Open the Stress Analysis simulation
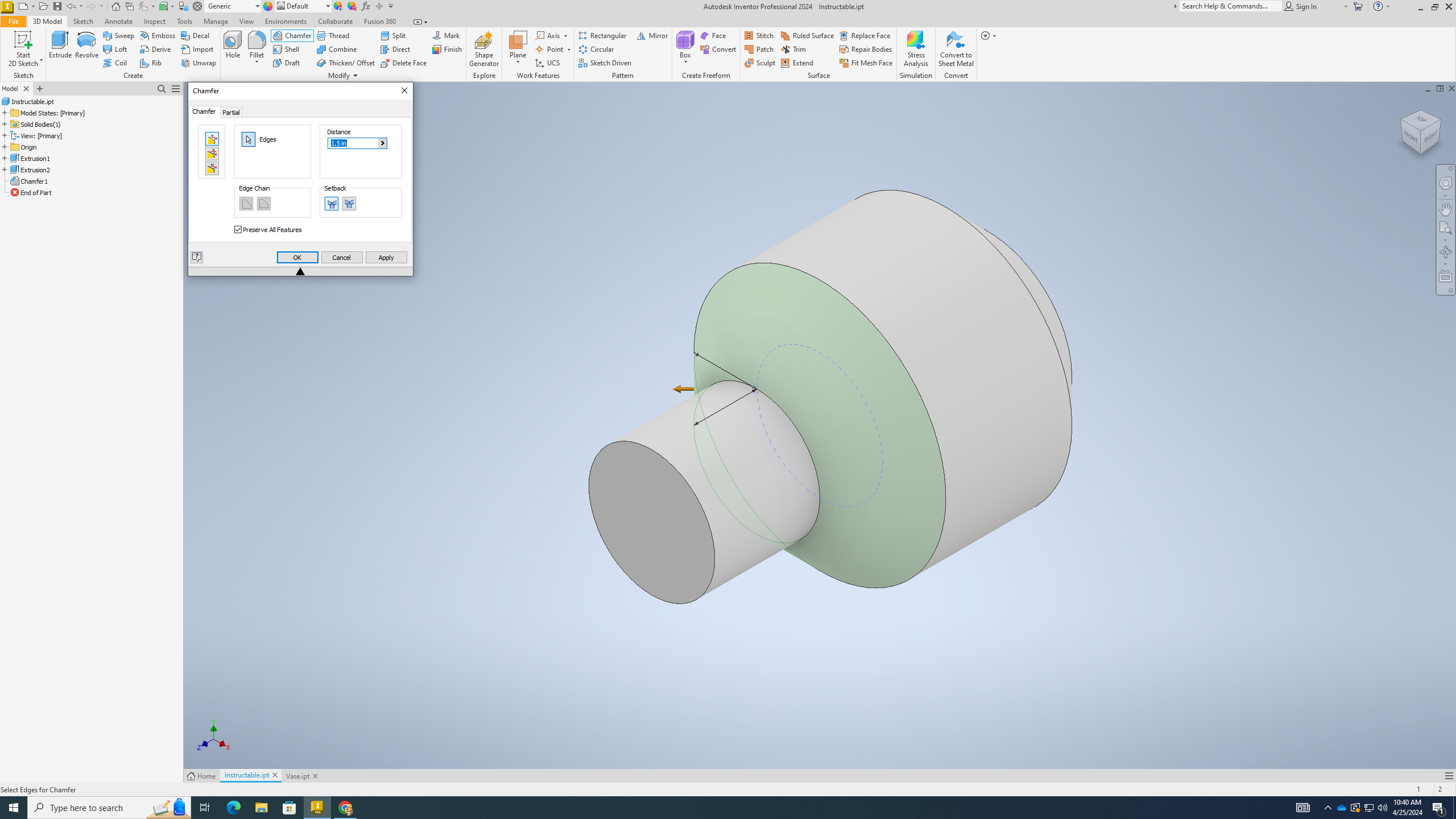Screen dimensions: 1456x819 tap(916, 49)
